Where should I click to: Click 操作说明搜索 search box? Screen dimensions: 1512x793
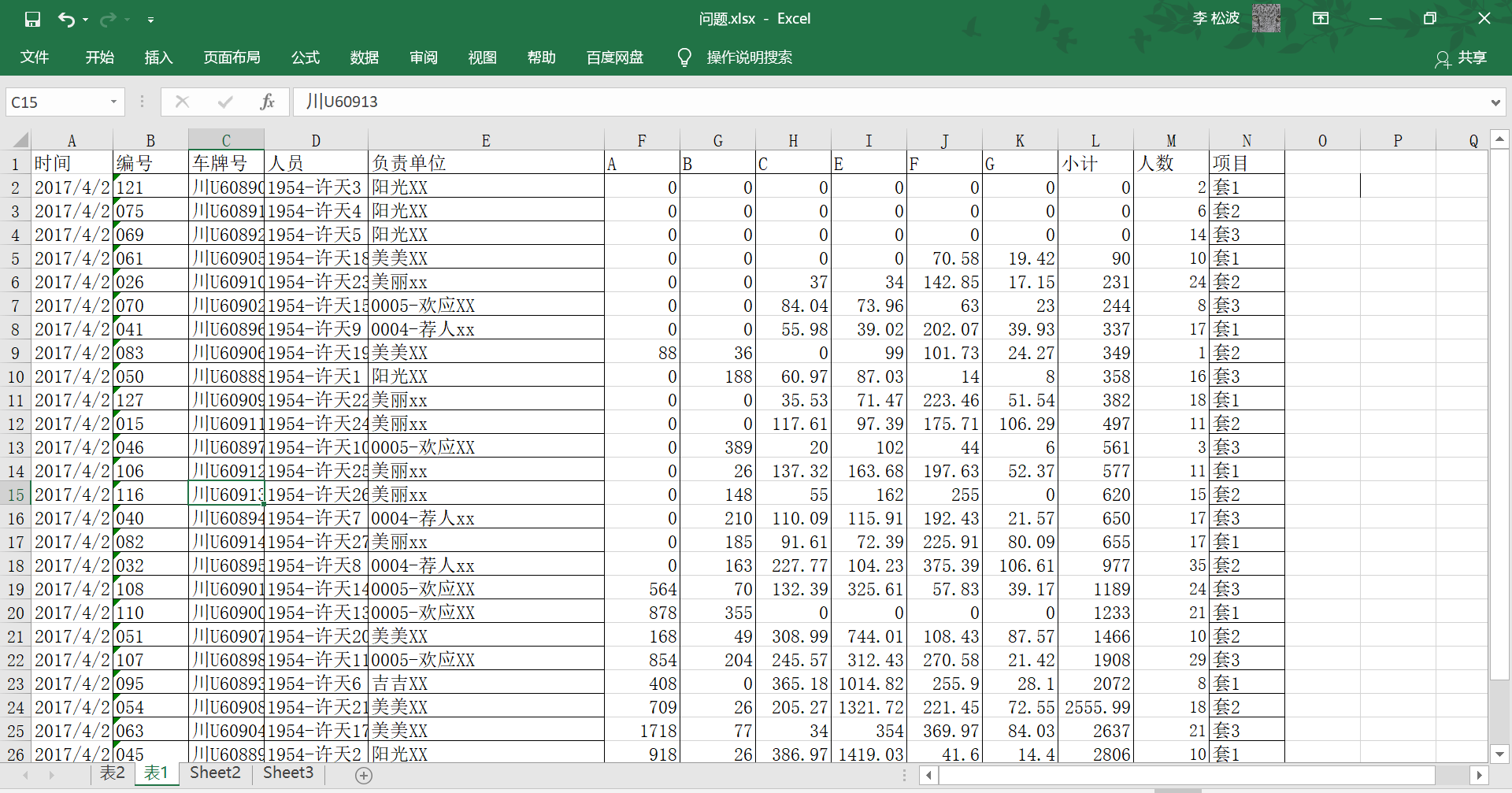(x=749, y=57)
